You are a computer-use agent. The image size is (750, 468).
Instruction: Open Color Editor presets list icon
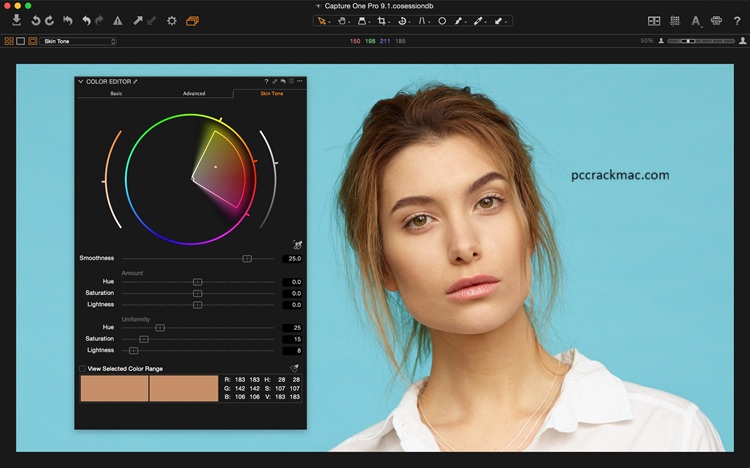[x=291, y=81]
